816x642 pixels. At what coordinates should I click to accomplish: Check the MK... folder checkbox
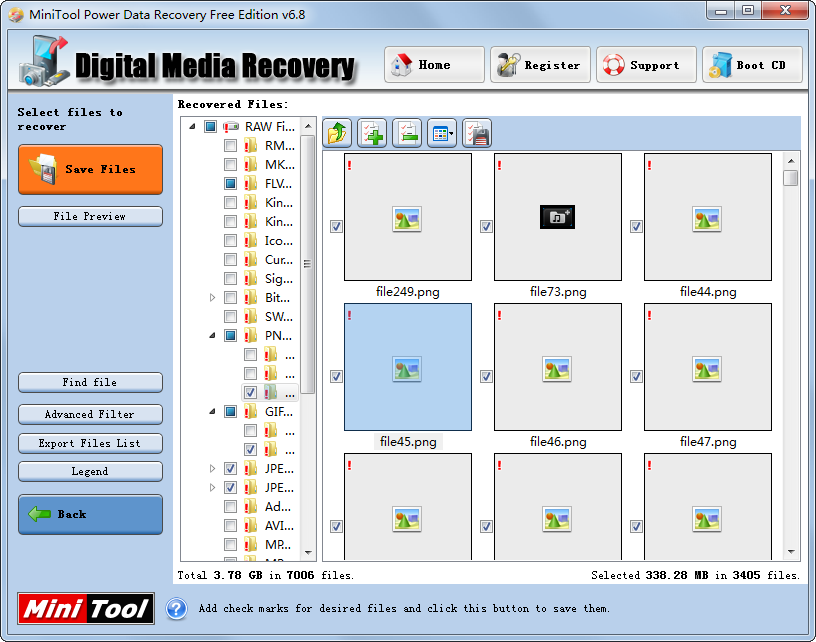231,164
